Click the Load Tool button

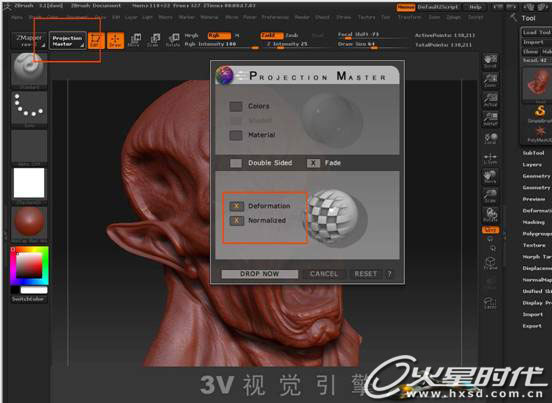pyautogui.click(x=536, y=32)
